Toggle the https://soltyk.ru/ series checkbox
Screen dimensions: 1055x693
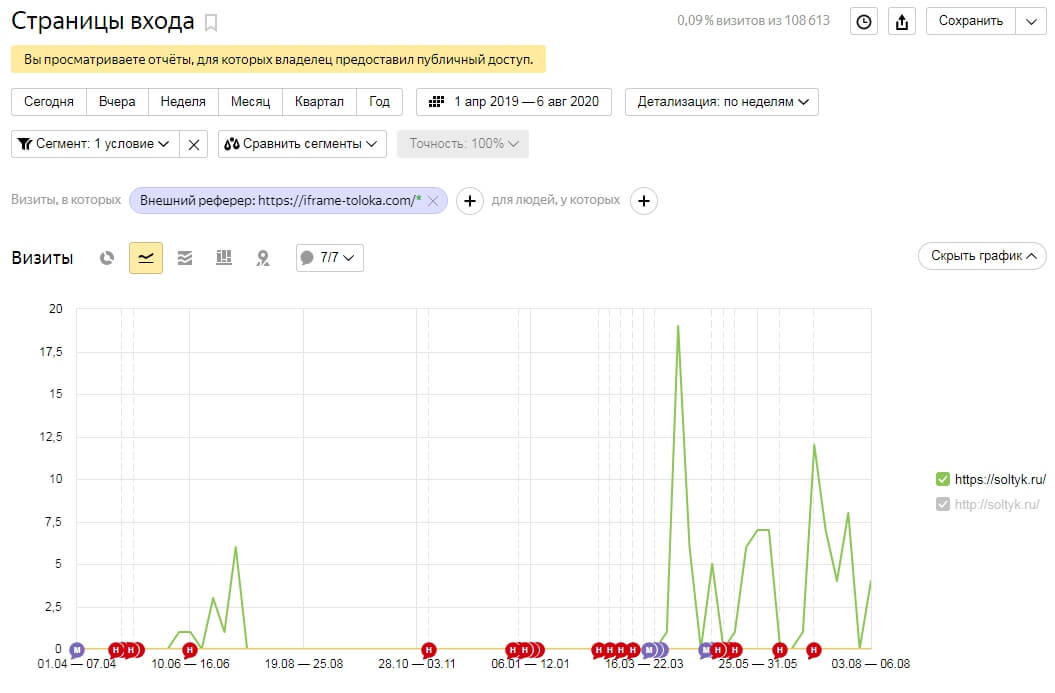click(943, 479)
